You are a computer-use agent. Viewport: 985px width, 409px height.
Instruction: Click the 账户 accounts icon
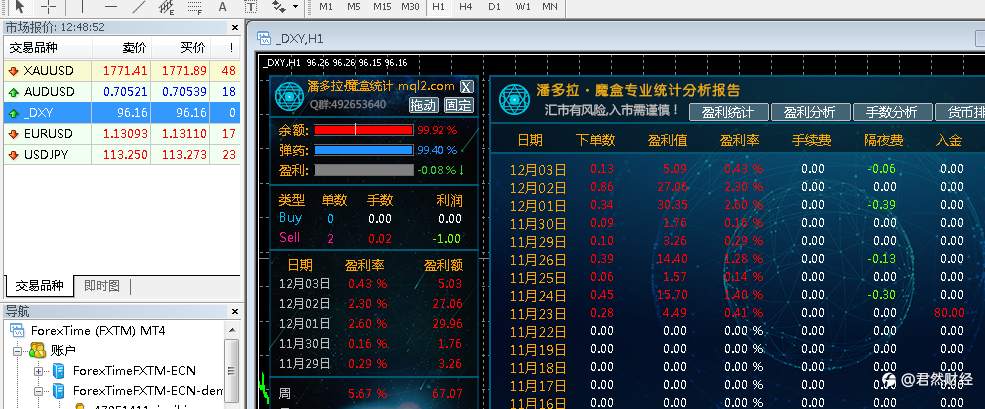pos(37,351)
